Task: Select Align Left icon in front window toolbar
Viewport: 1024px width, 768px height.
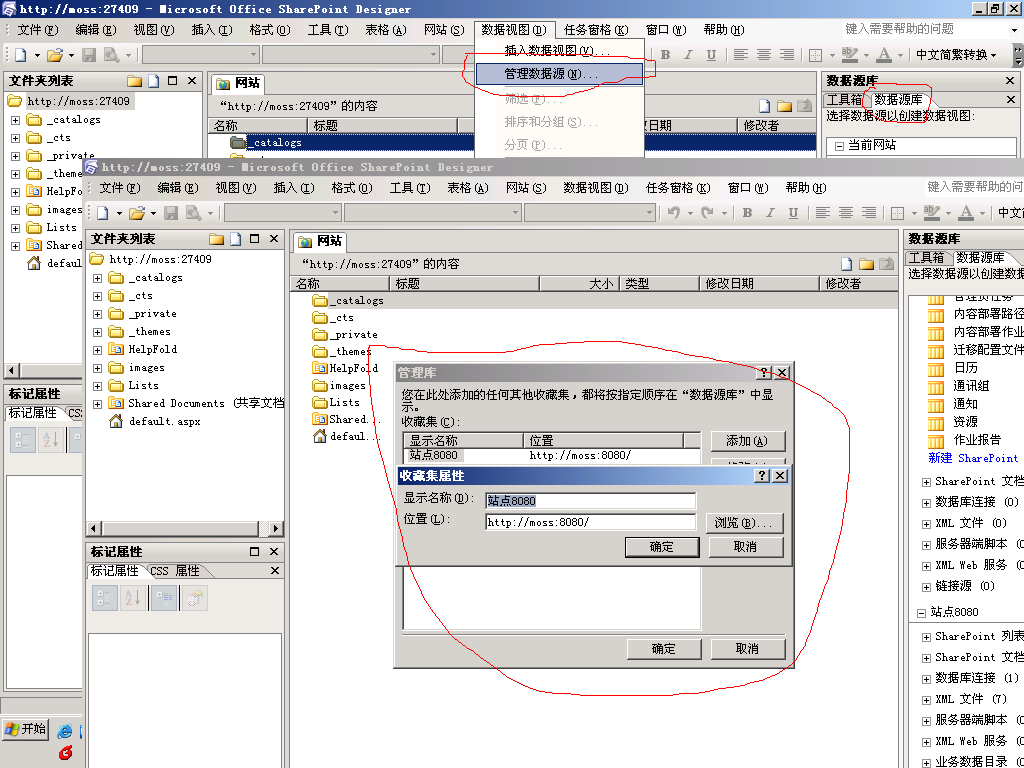Action: pyautogui.click(x=823, y=213)
